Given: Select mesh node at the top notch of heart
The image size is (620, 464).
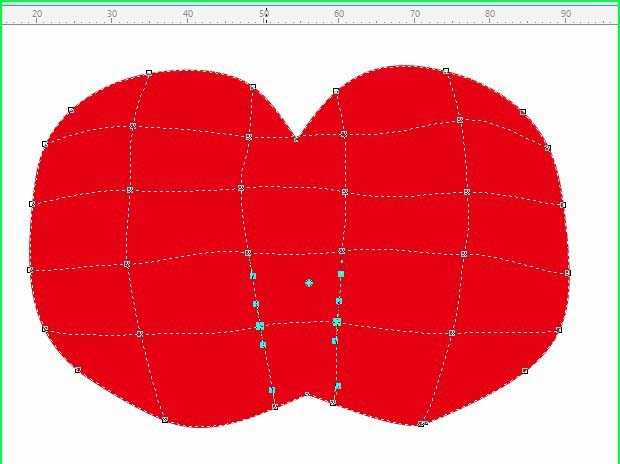Looking at the screenshot, I should [296, 139].
